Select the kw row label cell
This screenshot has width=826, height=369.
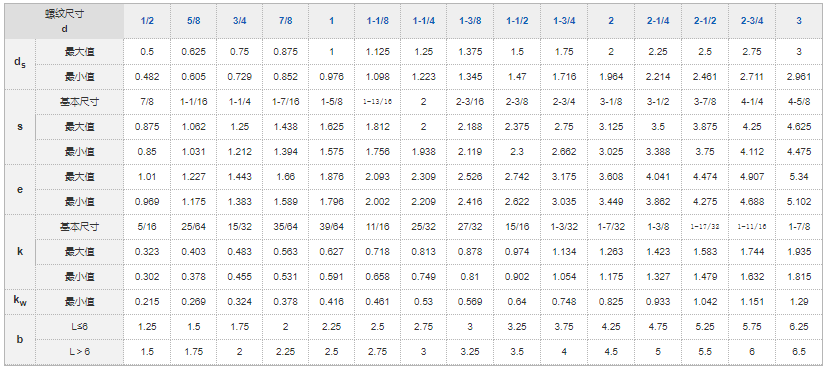click(x=20, y=302)
